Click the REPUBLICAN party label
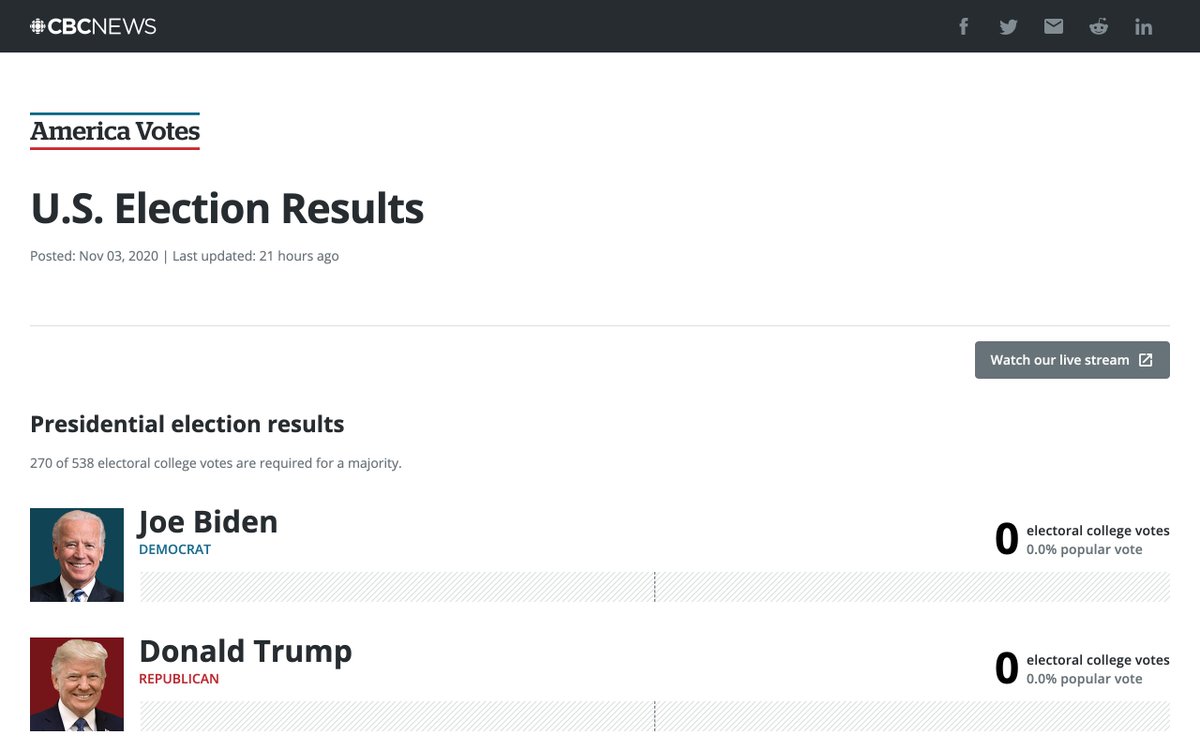Image resolution: width=1200 pixels, height=750 pixels. click(x=179, y=679)
